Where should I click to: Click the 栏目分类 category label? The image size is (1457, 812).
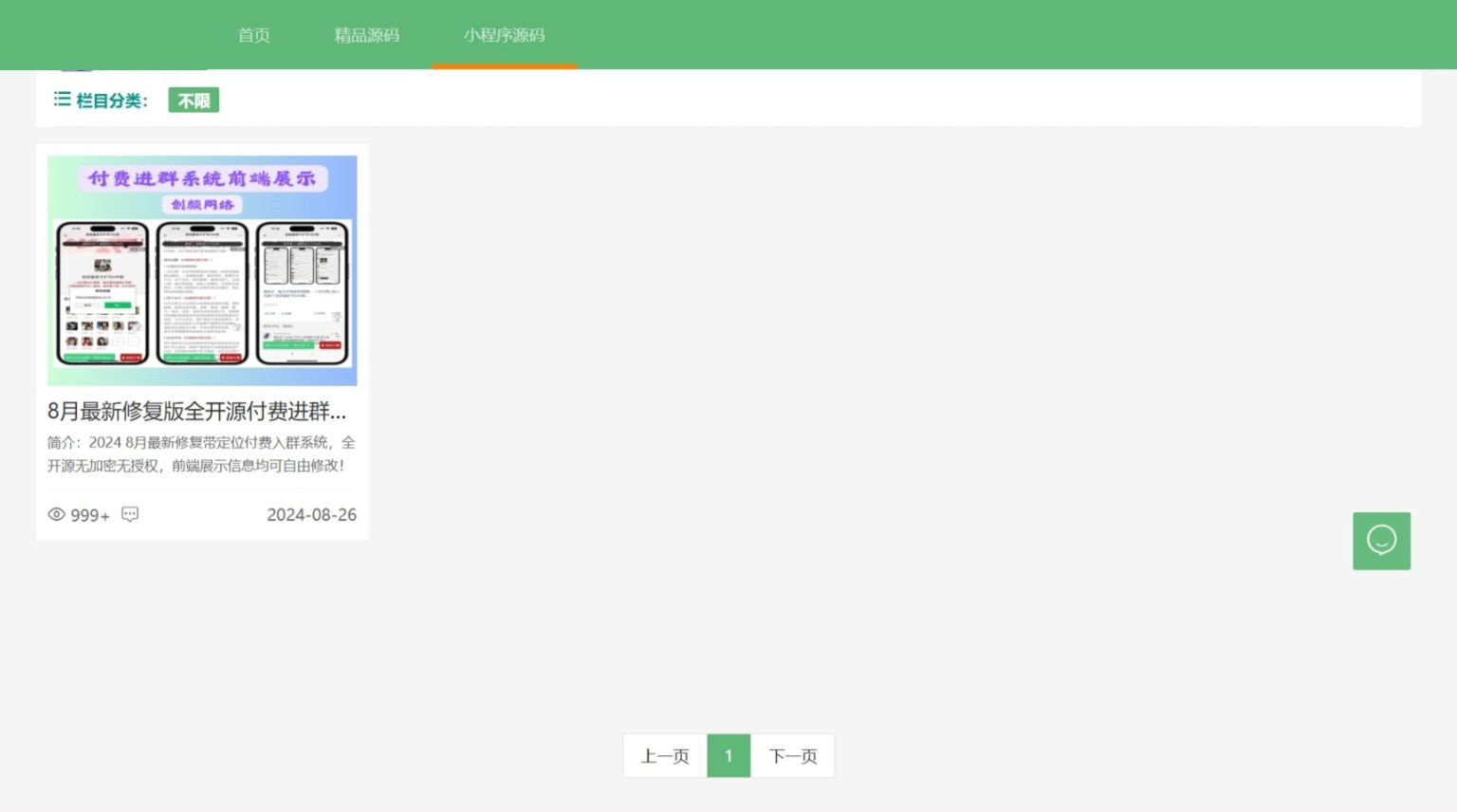[112, 101]
